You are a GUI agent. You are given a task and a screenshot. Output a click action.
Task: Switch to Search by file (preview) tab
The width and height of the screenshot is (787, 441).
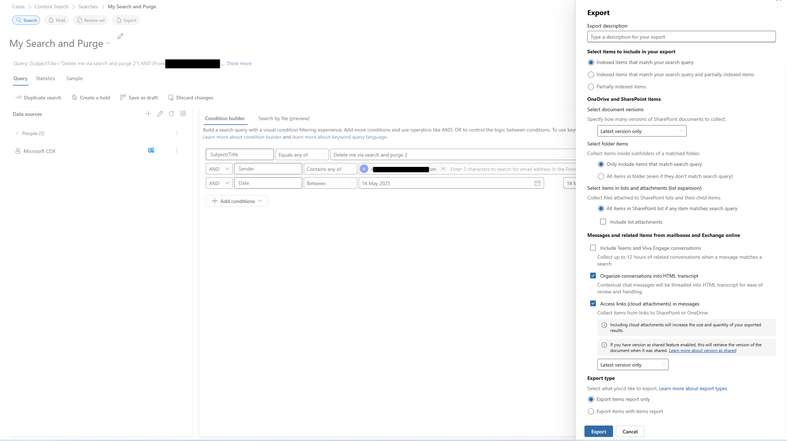point(284,118)
